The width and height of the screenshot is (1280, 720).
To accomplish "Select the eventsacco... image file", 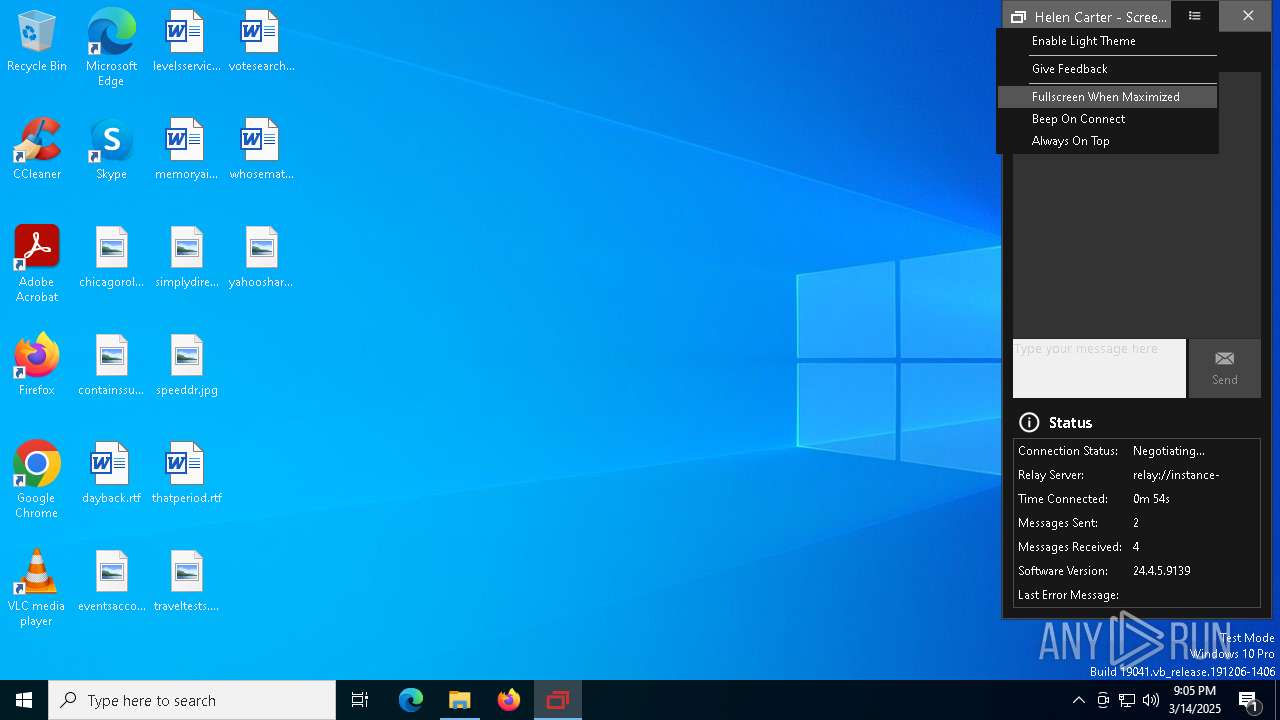I will pyautogui.click(x=111, y=581).
